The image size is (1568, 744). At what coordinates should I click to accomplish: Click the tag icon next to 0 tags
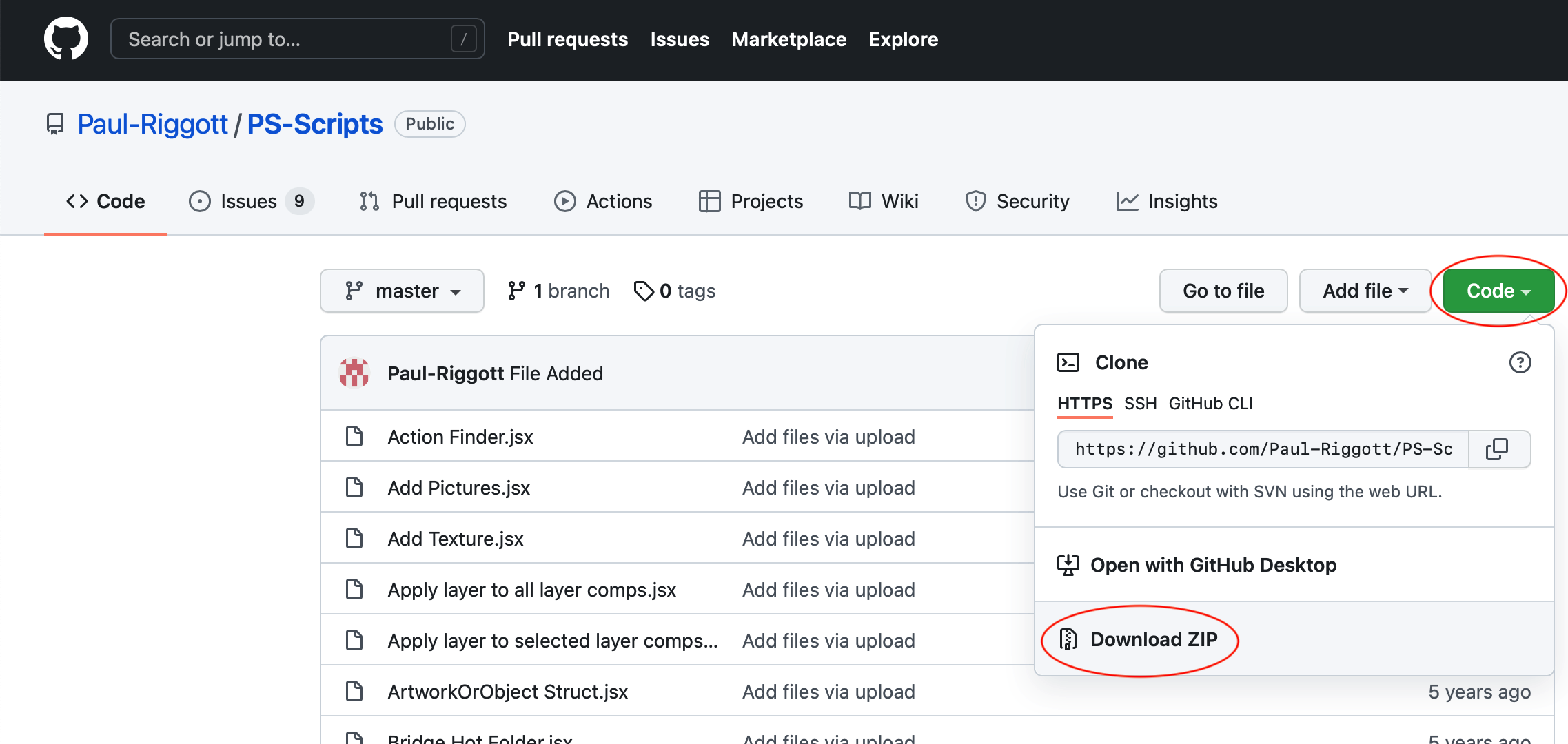(644, 291)
